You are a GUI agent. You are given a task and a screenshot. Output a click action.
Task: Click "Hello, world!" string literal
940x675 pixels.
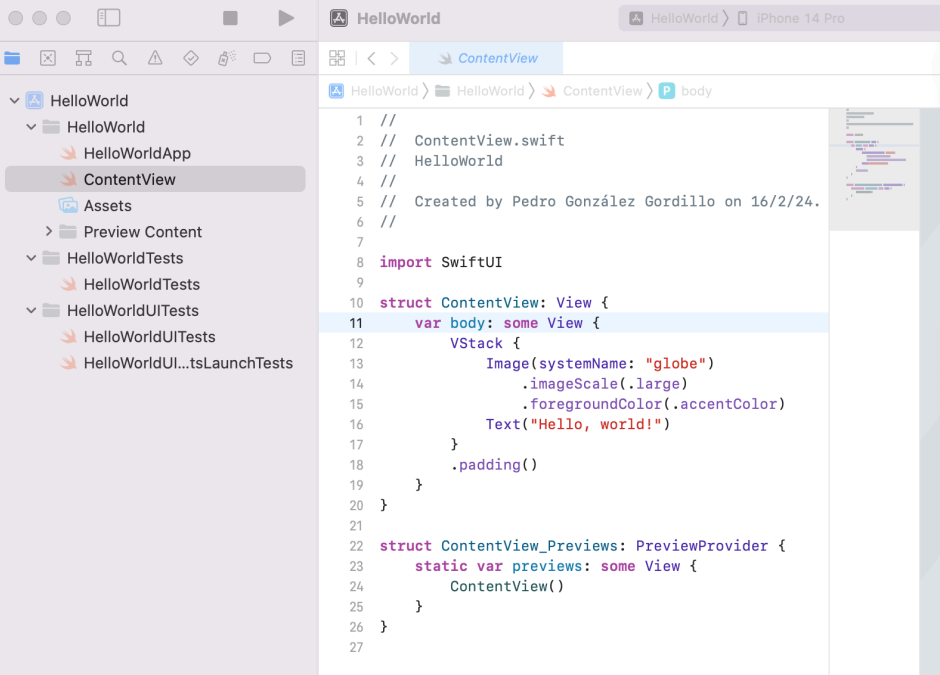click(596, 424)
